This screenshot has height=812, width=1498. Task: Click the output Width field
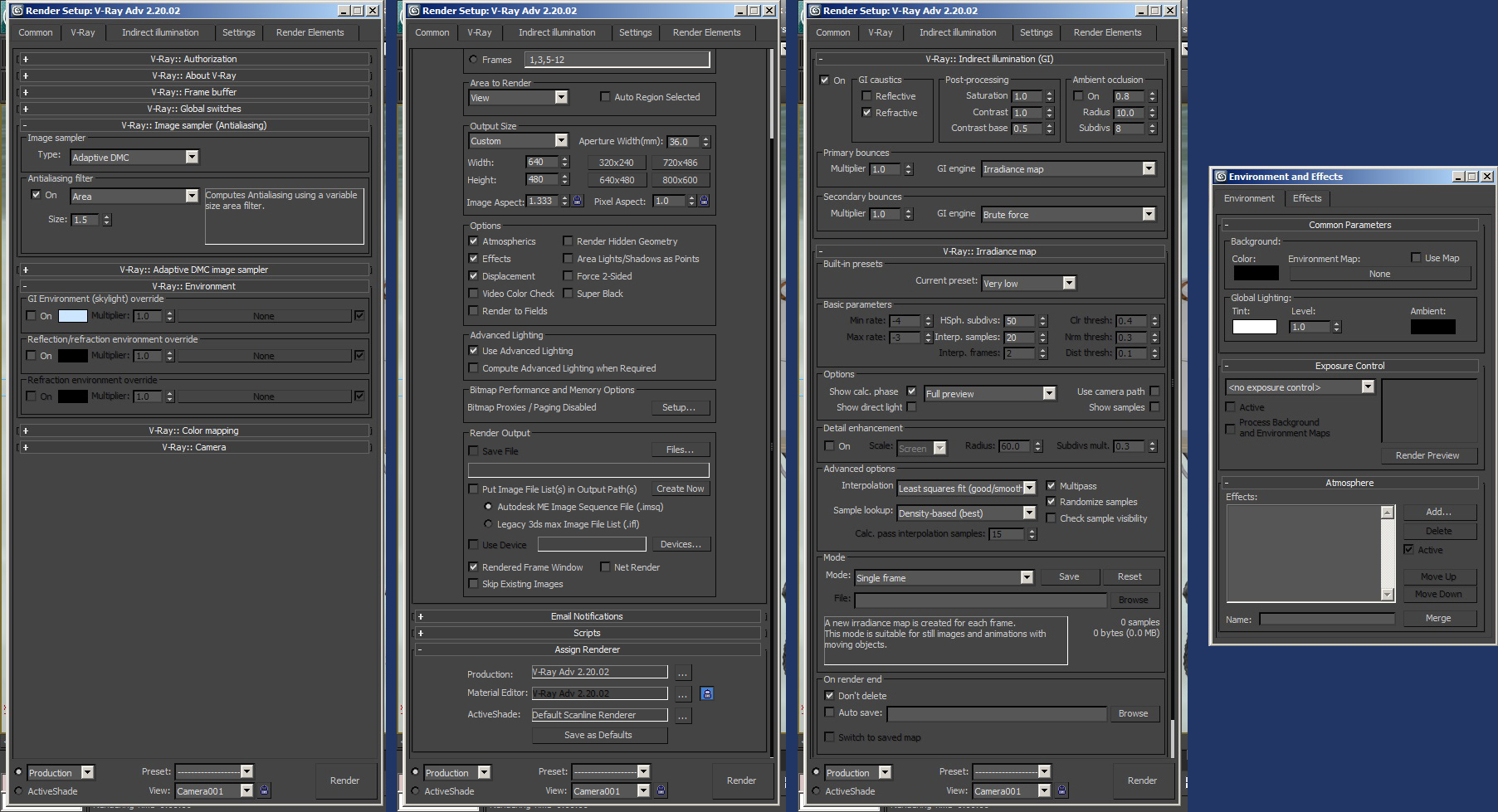pyautogui.click(x=542, y=163)
